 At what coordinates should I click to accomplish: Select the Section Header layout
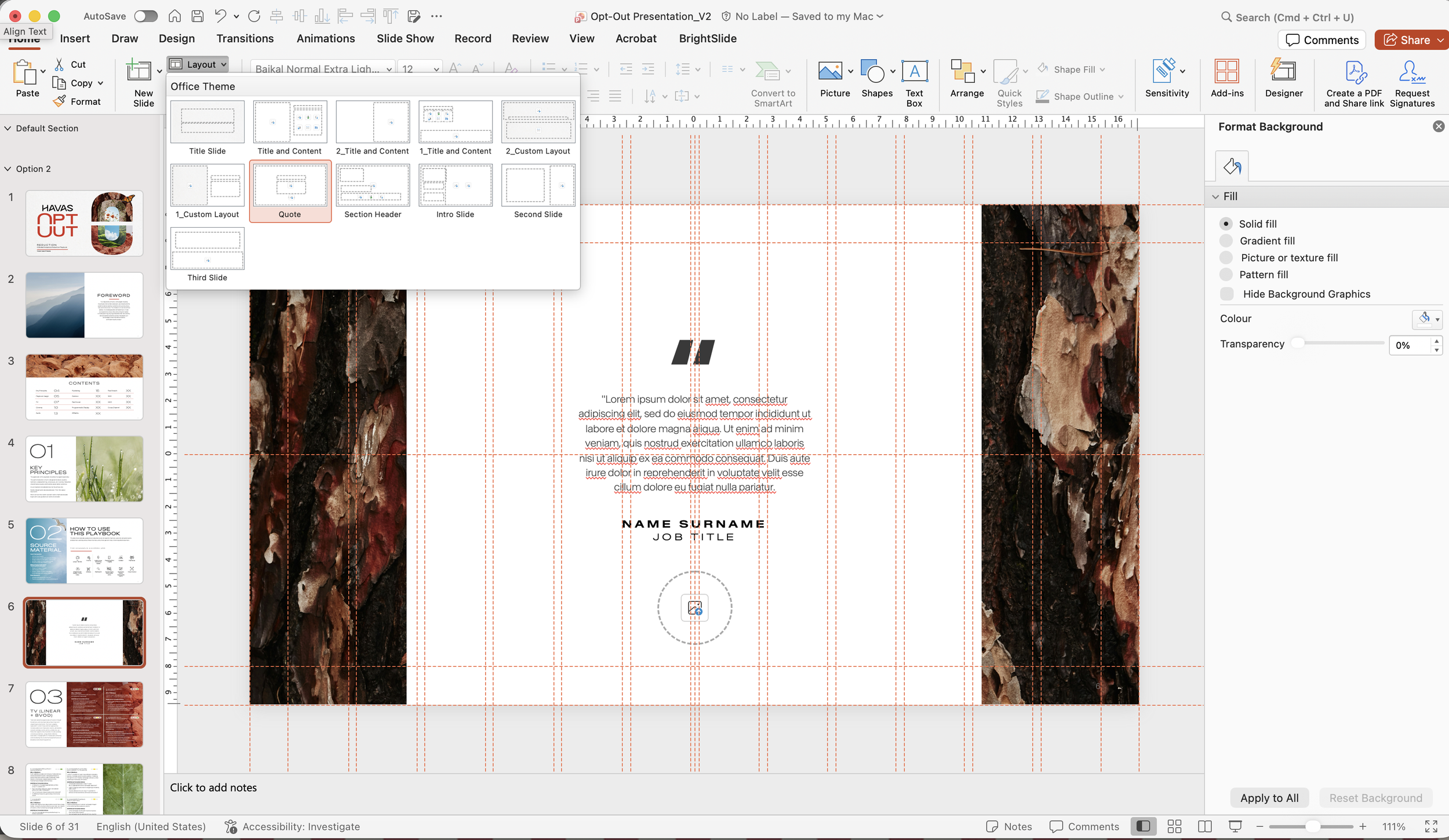pos(373,192)
